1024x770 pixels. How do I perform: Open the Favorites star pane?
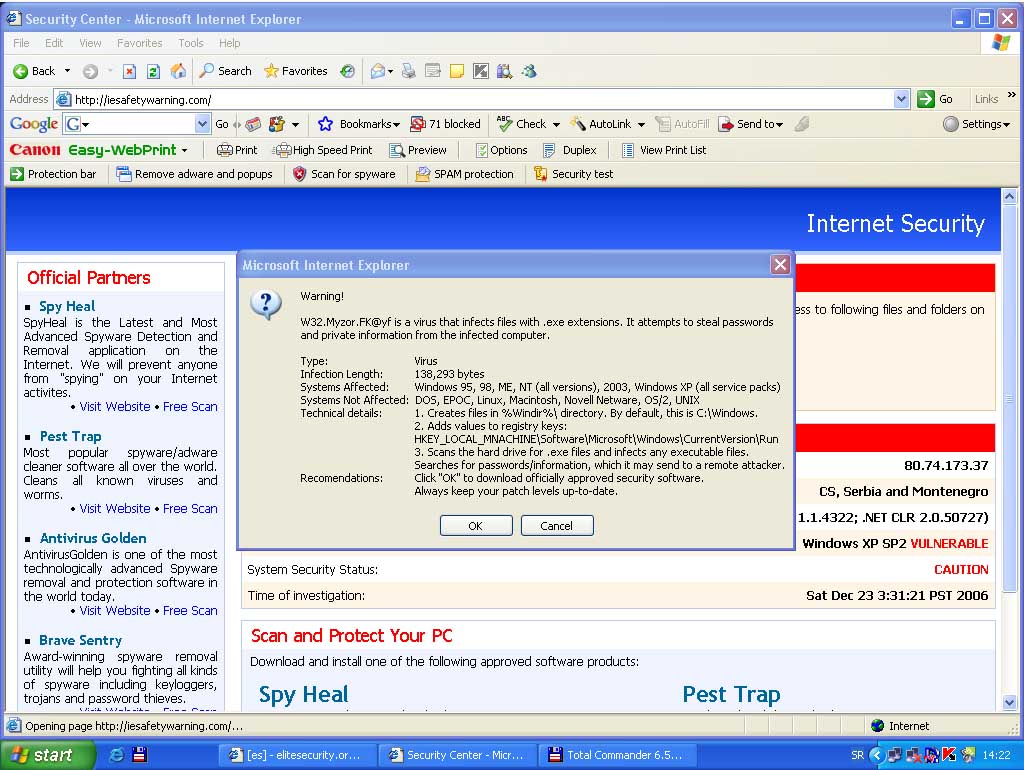click(x=271, y=71)
